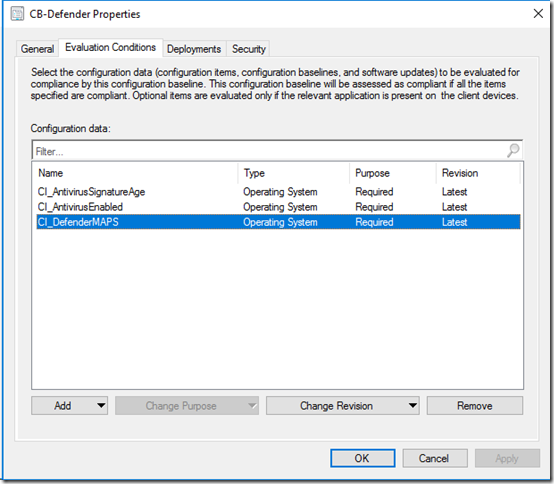
Task: Confirm with the OK button
Action: [363, 458]
